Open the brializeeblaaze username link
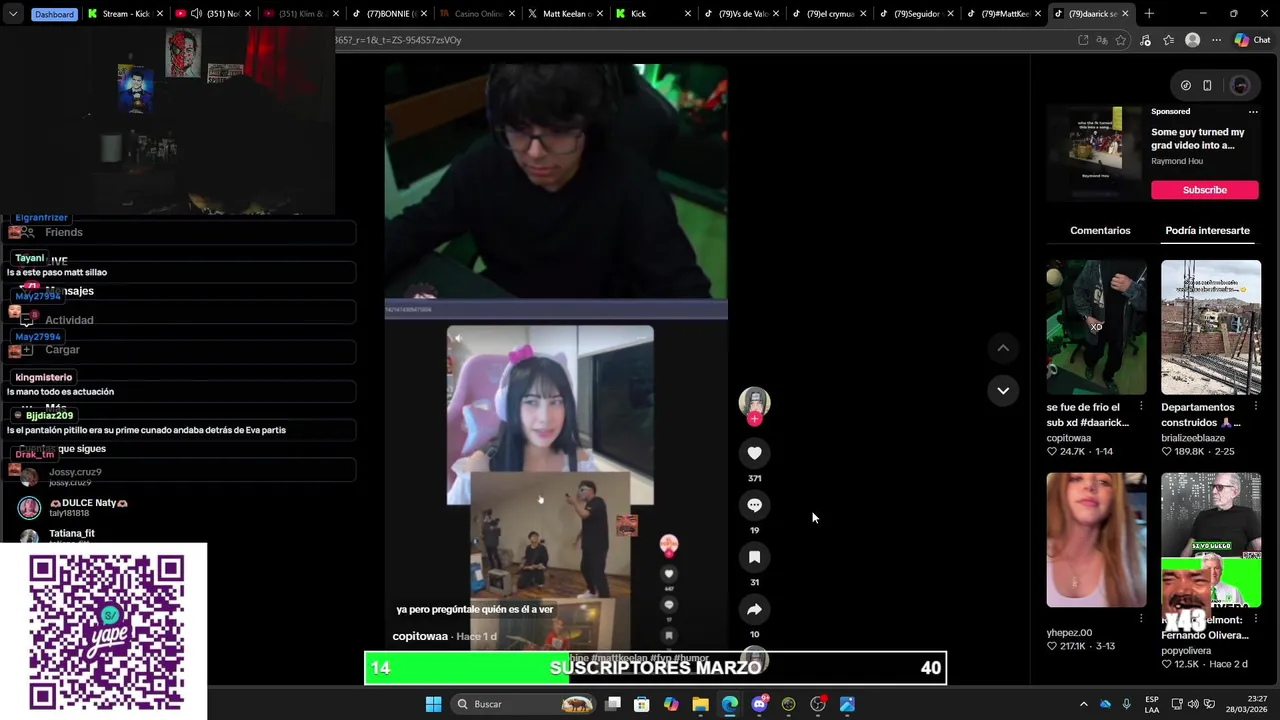Screen dimensions: 1280x720 click(1193, 438)
